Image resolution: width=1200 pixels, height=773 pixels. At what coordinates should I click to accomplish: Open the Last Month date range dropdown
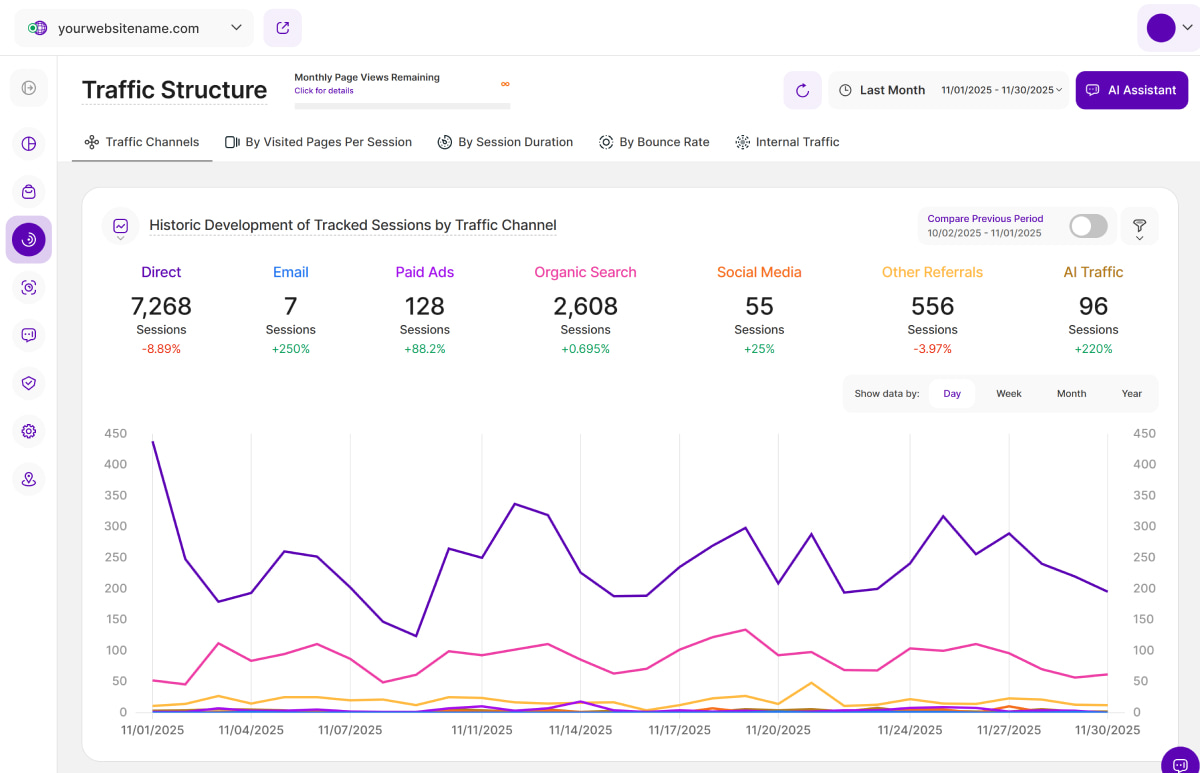coord(950,90)
